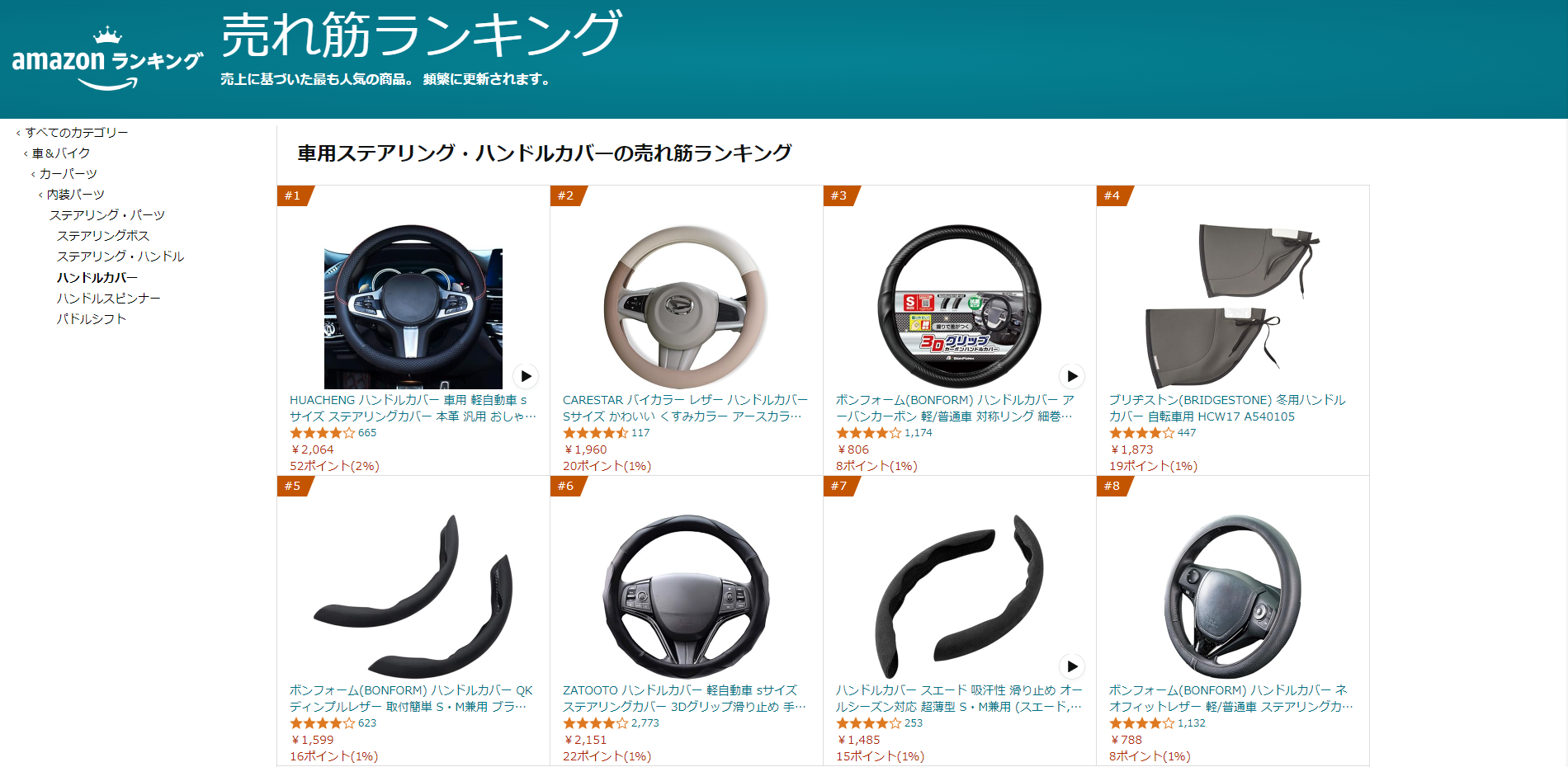Select the ハンドルスピンナー category
This screenshot has width=1568, height=767.
coord(108,298)
